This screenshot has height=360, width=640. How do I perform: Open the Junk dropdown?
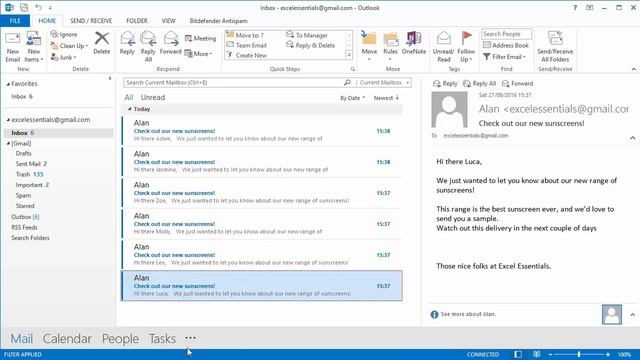(x=63, y=57)
